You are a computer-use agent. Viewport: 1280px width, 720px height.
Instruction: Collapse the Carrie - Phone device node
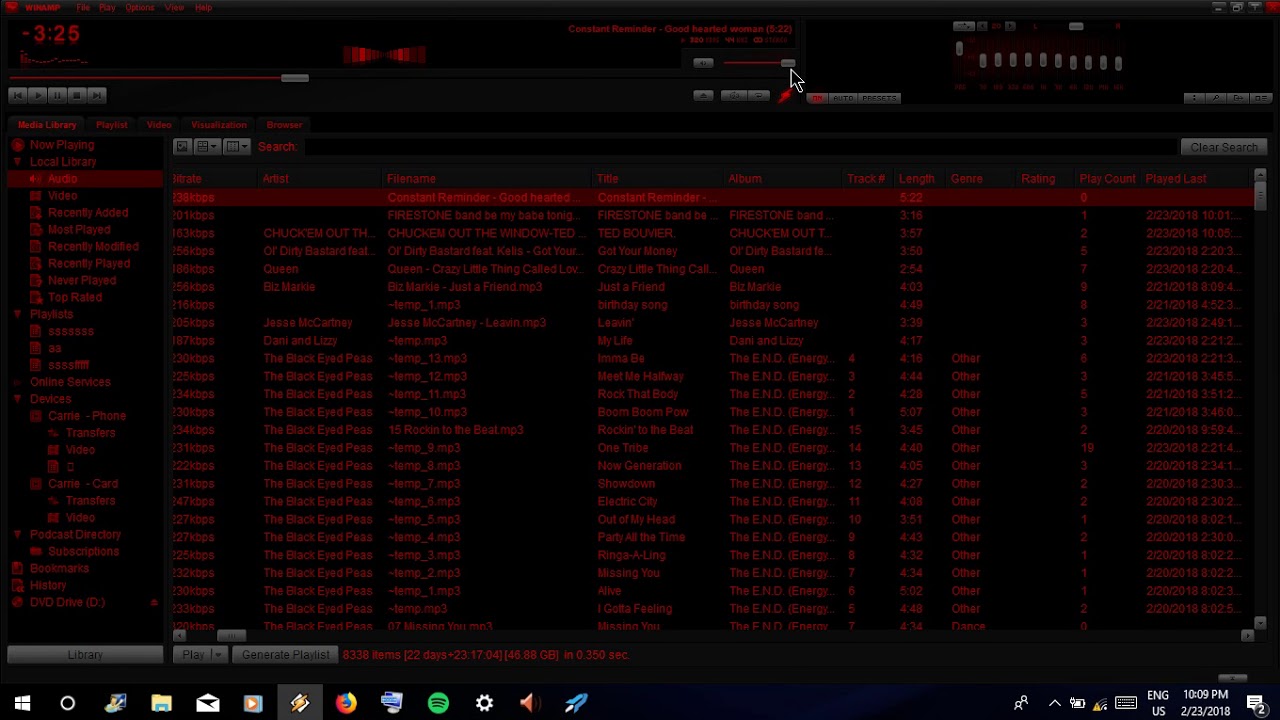36,417
